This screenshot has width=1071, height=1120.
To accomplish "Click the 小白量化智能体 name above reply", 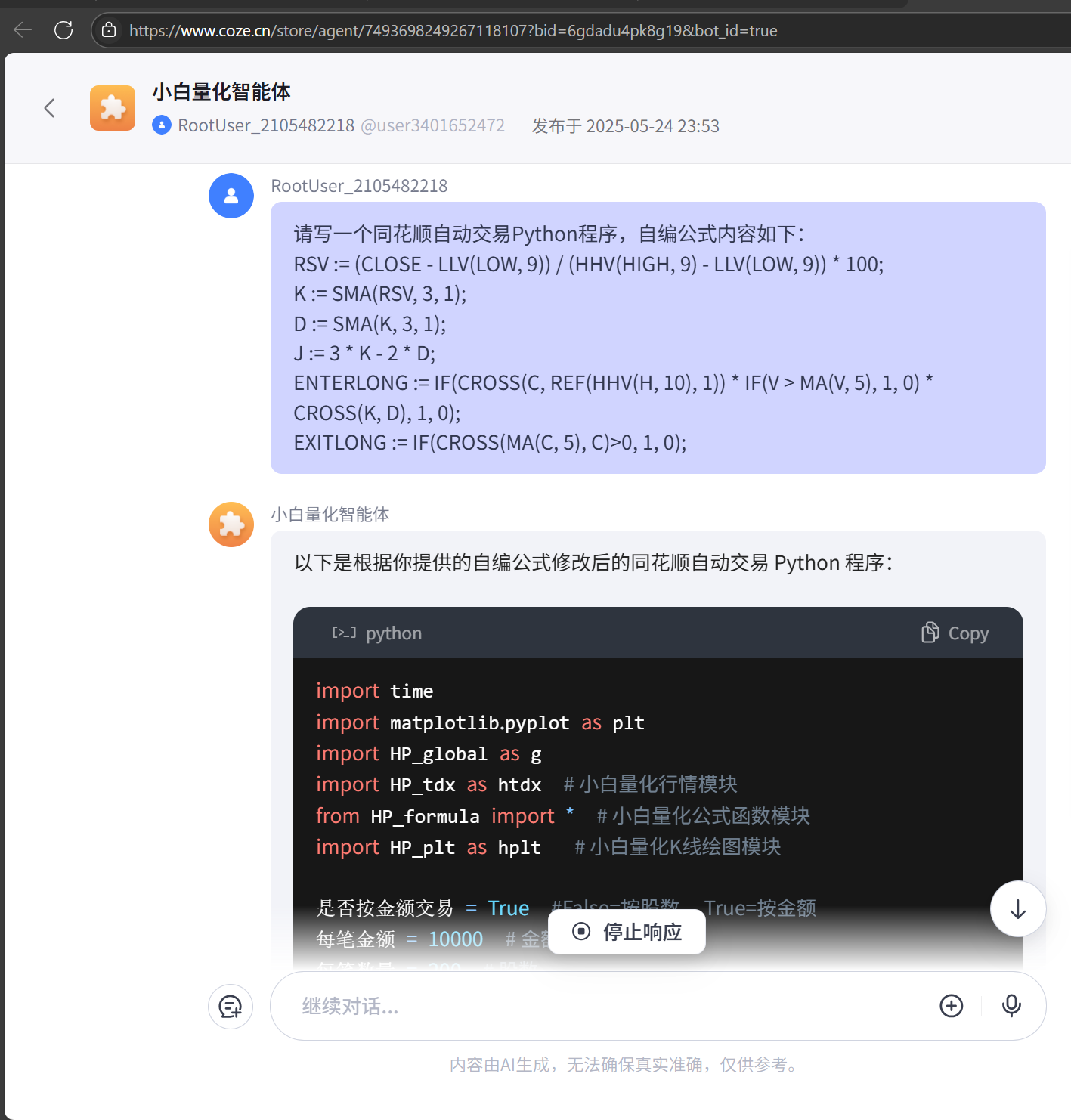I will point(330,515).
